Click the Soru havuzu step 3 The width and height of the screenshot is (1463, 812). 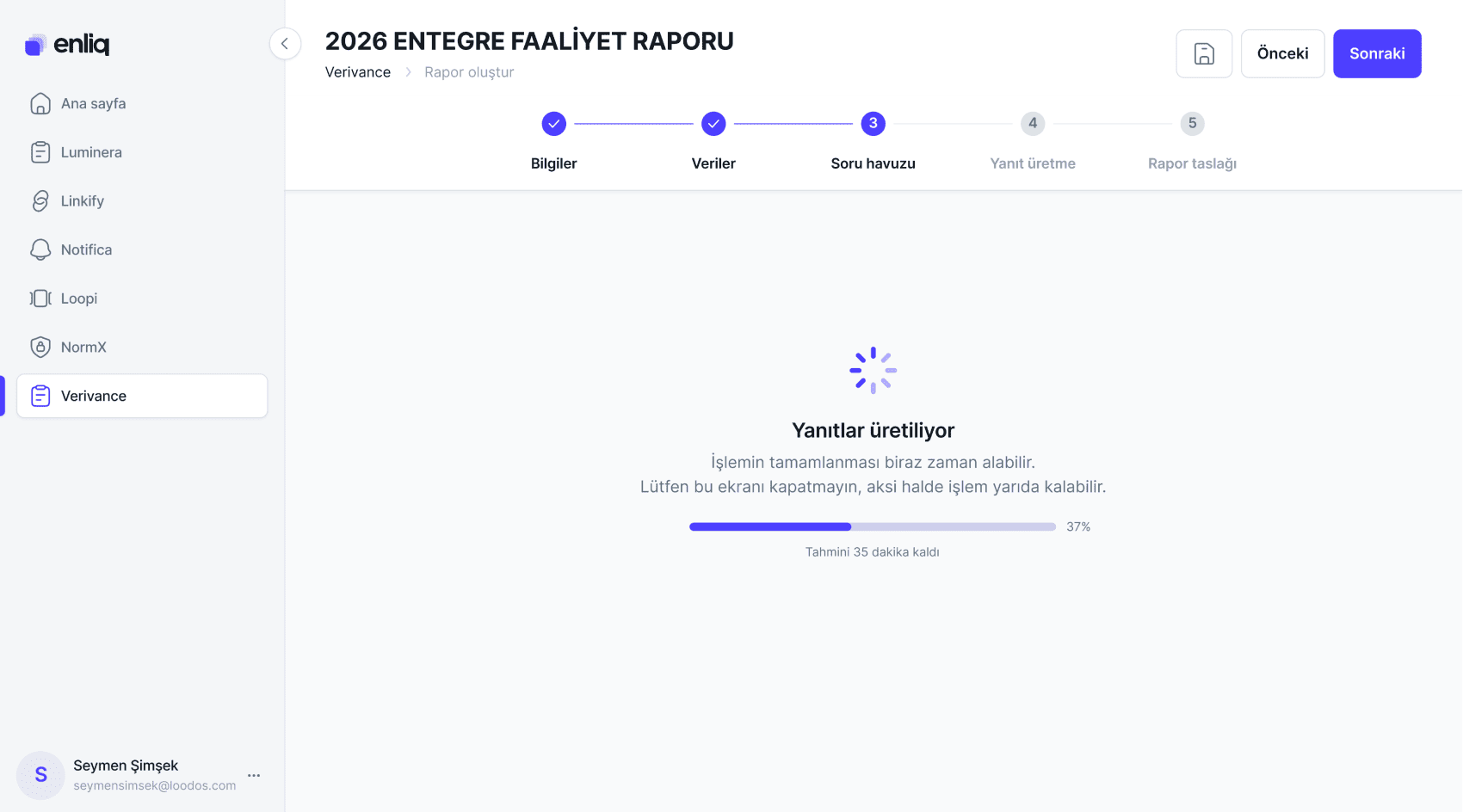(x=873, y=124)
